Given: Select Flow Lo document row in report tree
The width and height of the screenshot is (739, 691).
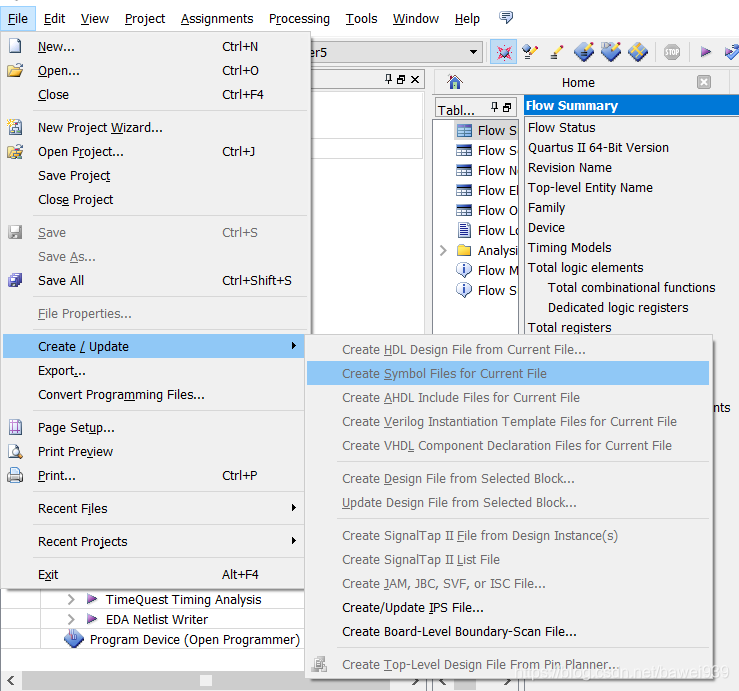Looking at the screenshot, I should point(486,230).
